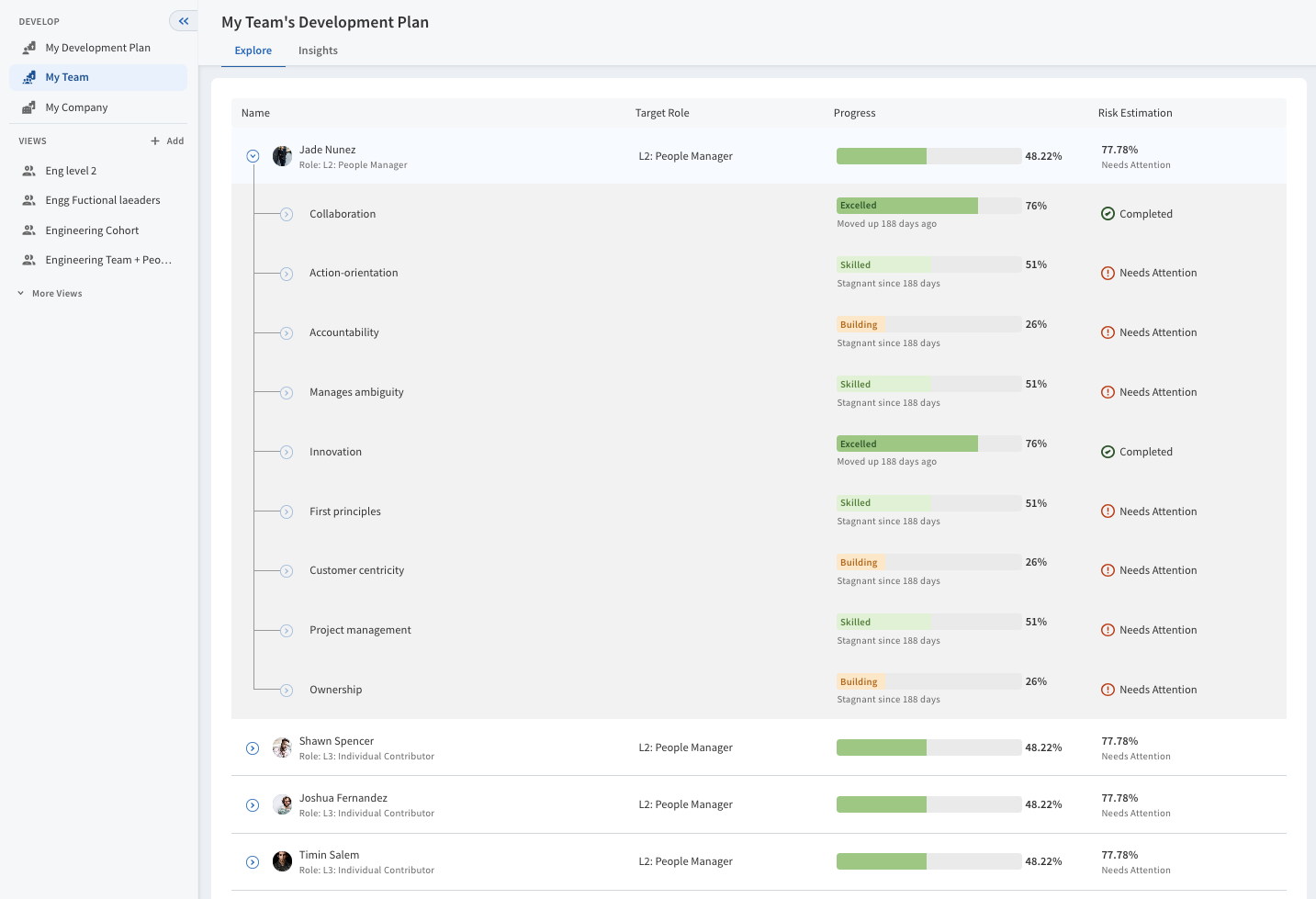The height and width of the screenshot is (899, 1316).
Task: Click Shawn Spencer's avatar
Action: tap(282, 747)
